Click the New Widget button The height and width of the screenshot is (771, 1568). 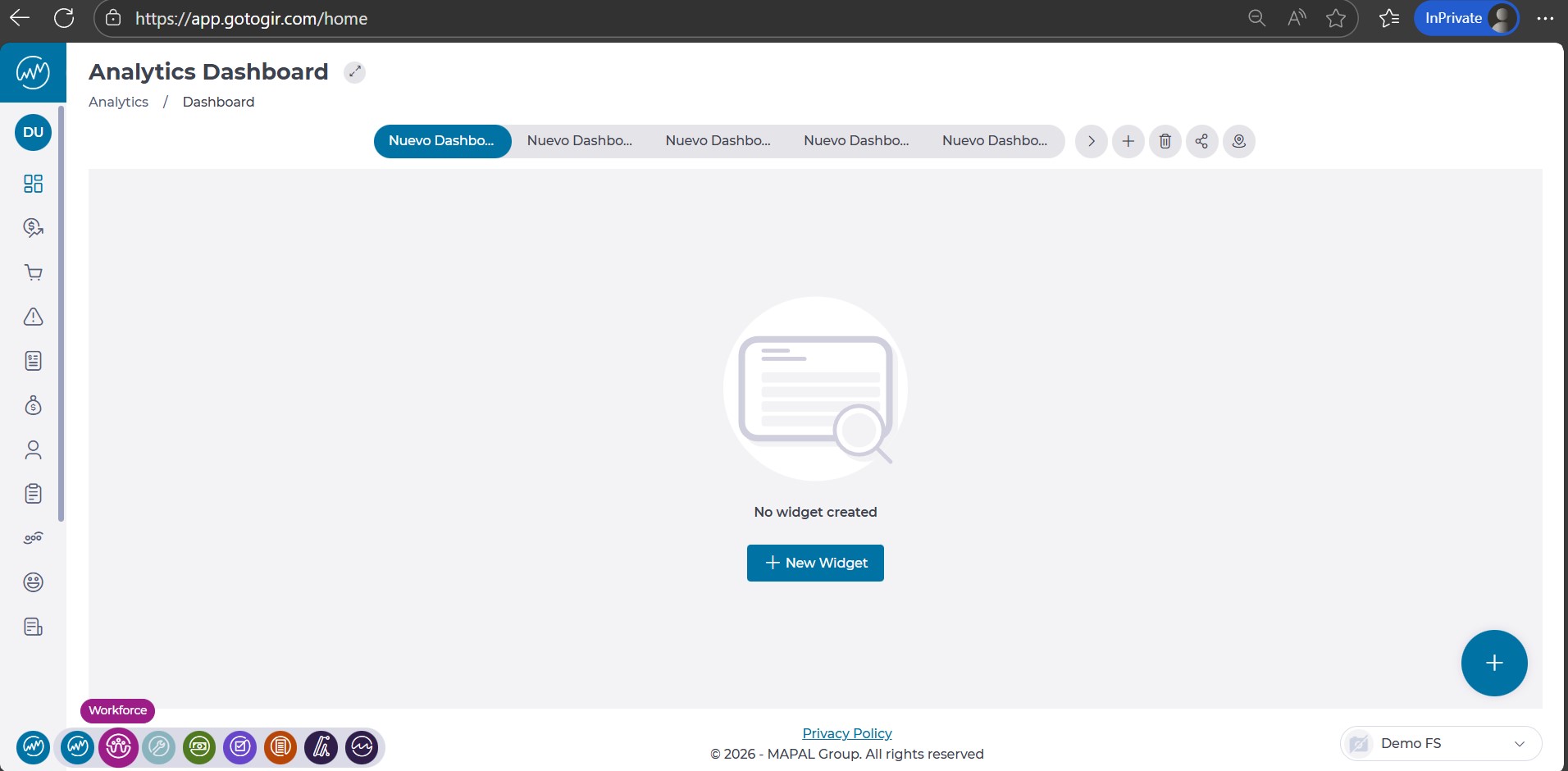point(815,563)
